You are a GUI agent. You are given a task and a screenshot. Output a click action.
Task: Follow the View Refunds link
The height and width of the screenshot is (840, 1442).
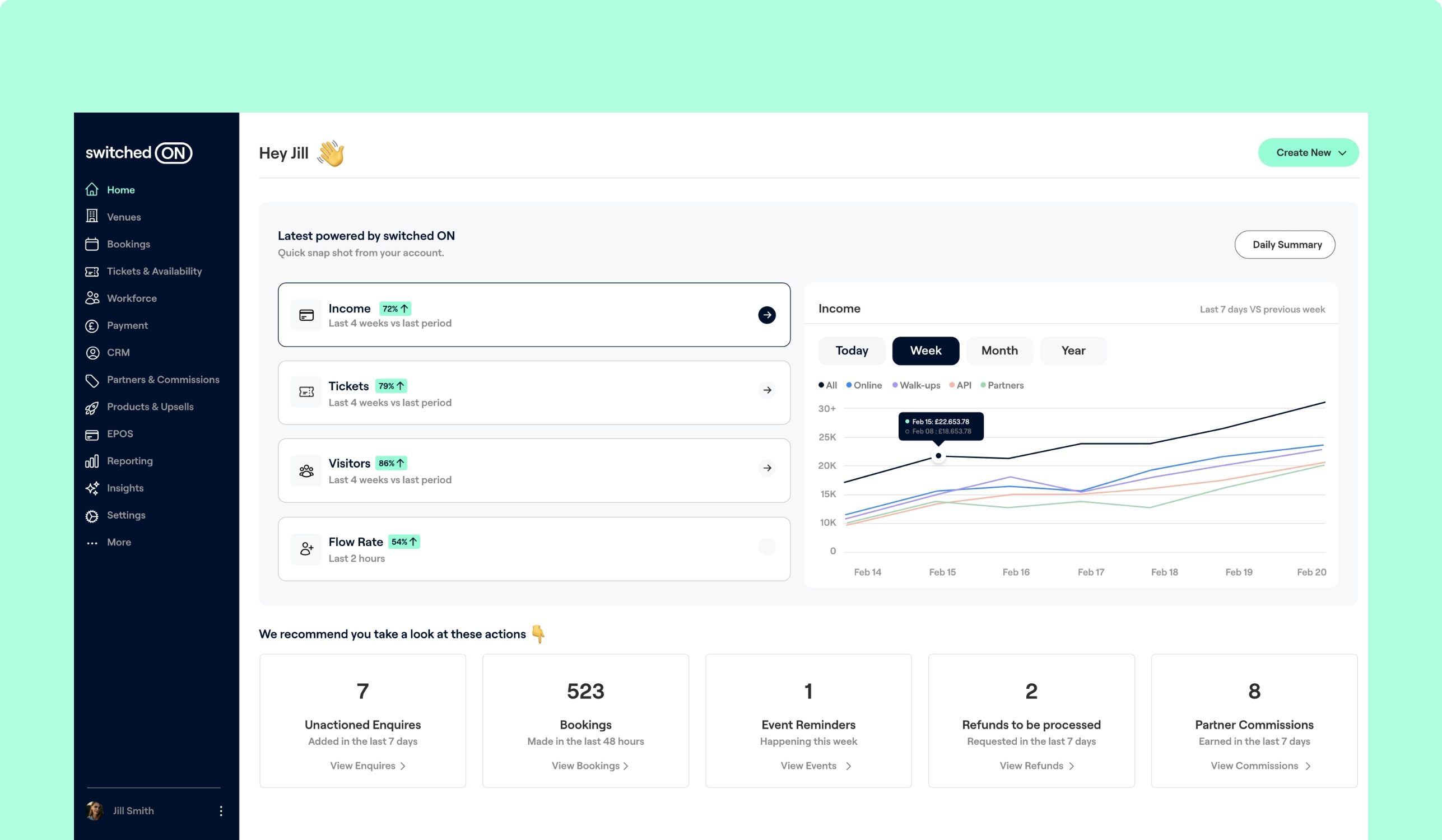tap(1036, 766)
